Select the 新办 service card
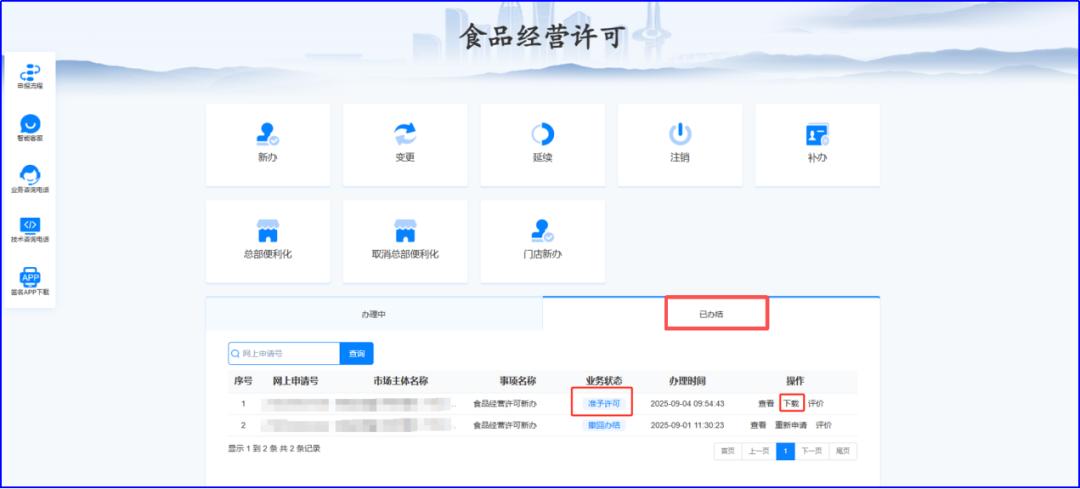This screenshot has height=489, width=1080. [x=268, y=145]
